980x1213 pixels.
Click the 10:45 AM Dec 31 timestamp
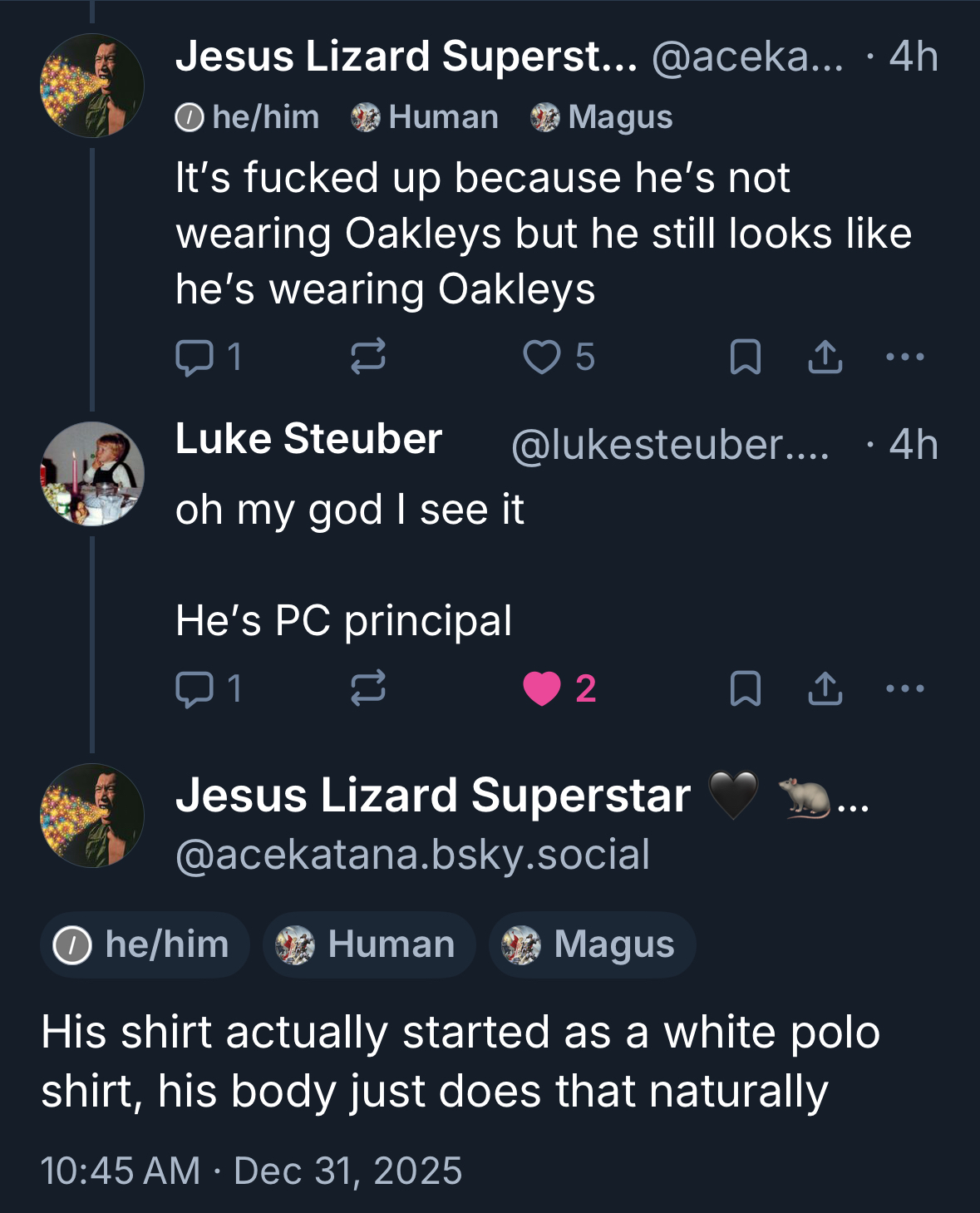(x=251, y=1171)
